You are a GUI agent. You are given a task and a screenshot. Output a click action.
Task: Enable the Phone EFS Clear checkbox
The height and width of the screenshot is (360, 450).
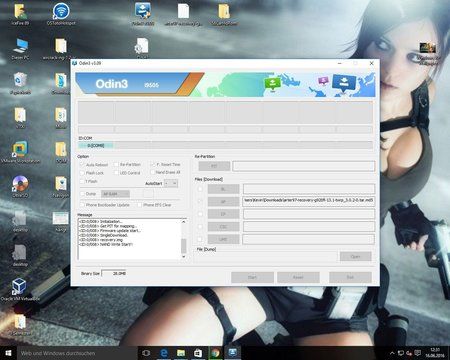pos(139,205)
